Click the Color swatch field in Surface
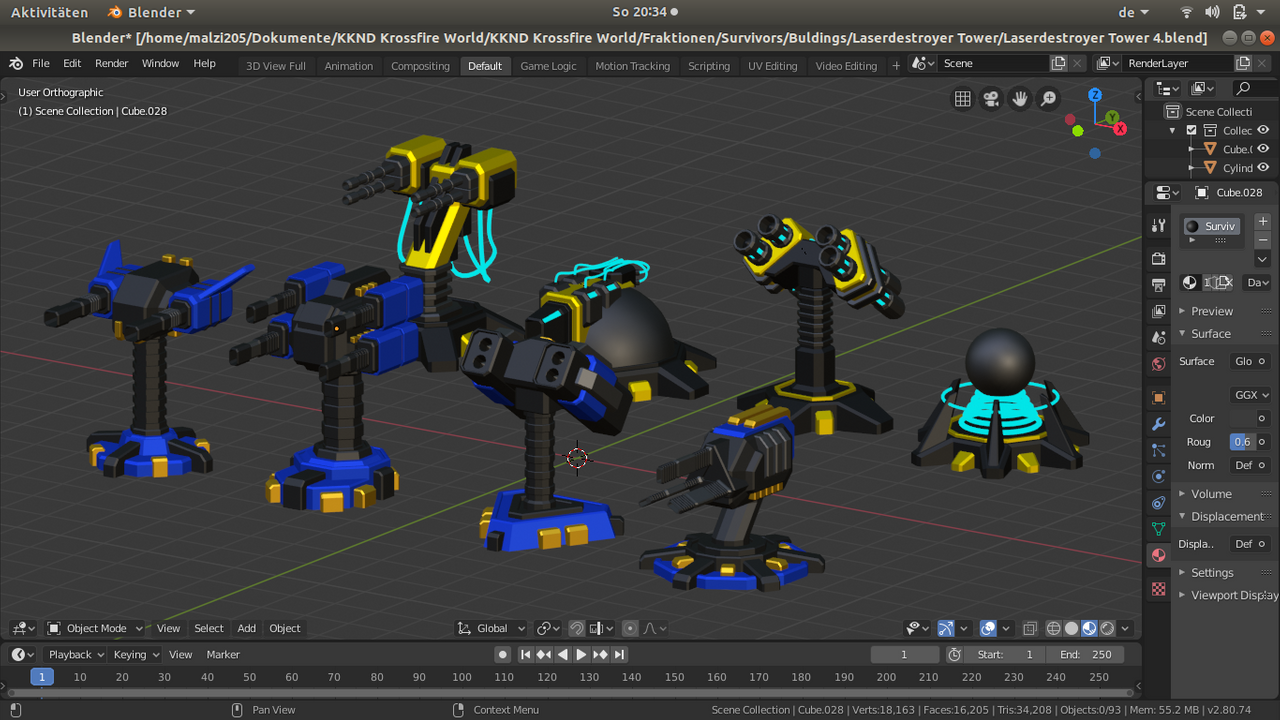The width and height of the screenshot is (1280, 720). (x=1242, y=418)
